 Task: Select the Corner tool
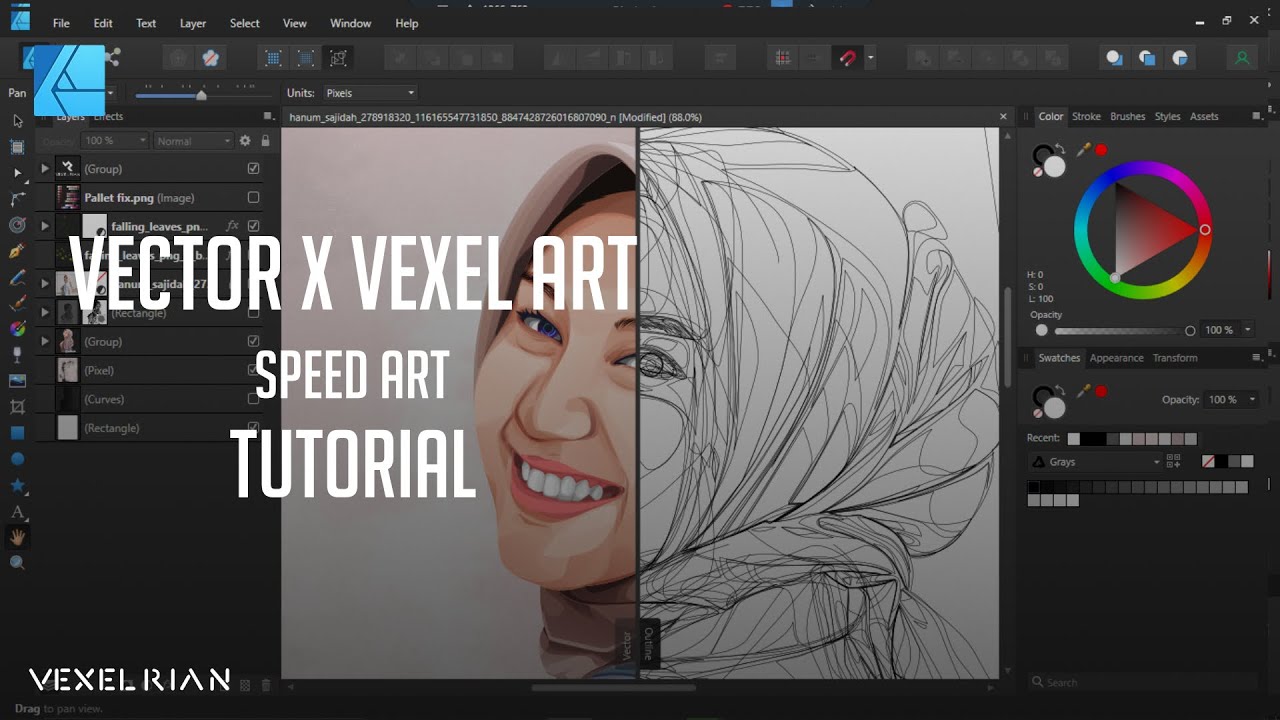17,199
